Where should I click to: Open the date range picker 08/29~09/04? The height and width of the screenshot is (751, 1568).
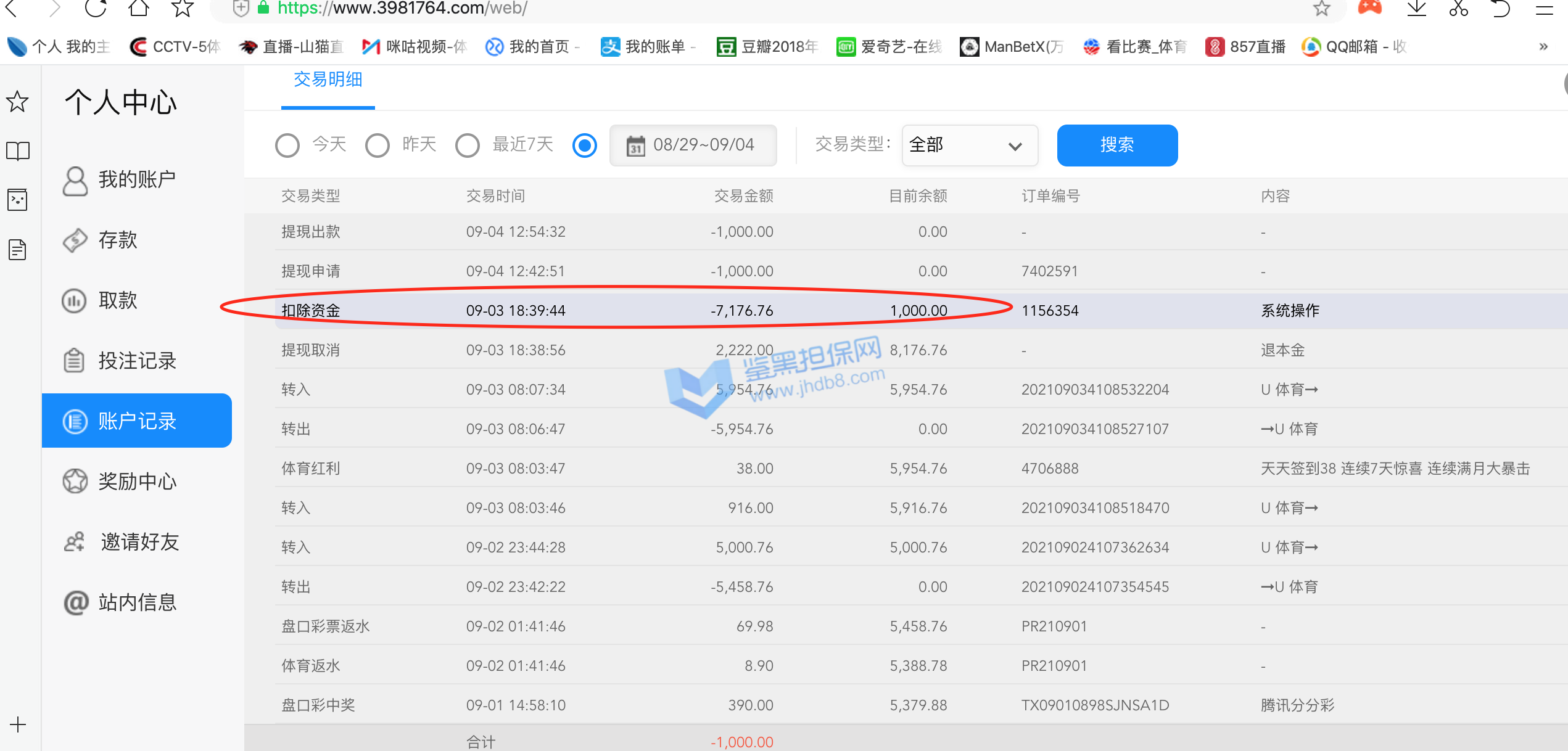pyautogui.click(x=693, y=146)
